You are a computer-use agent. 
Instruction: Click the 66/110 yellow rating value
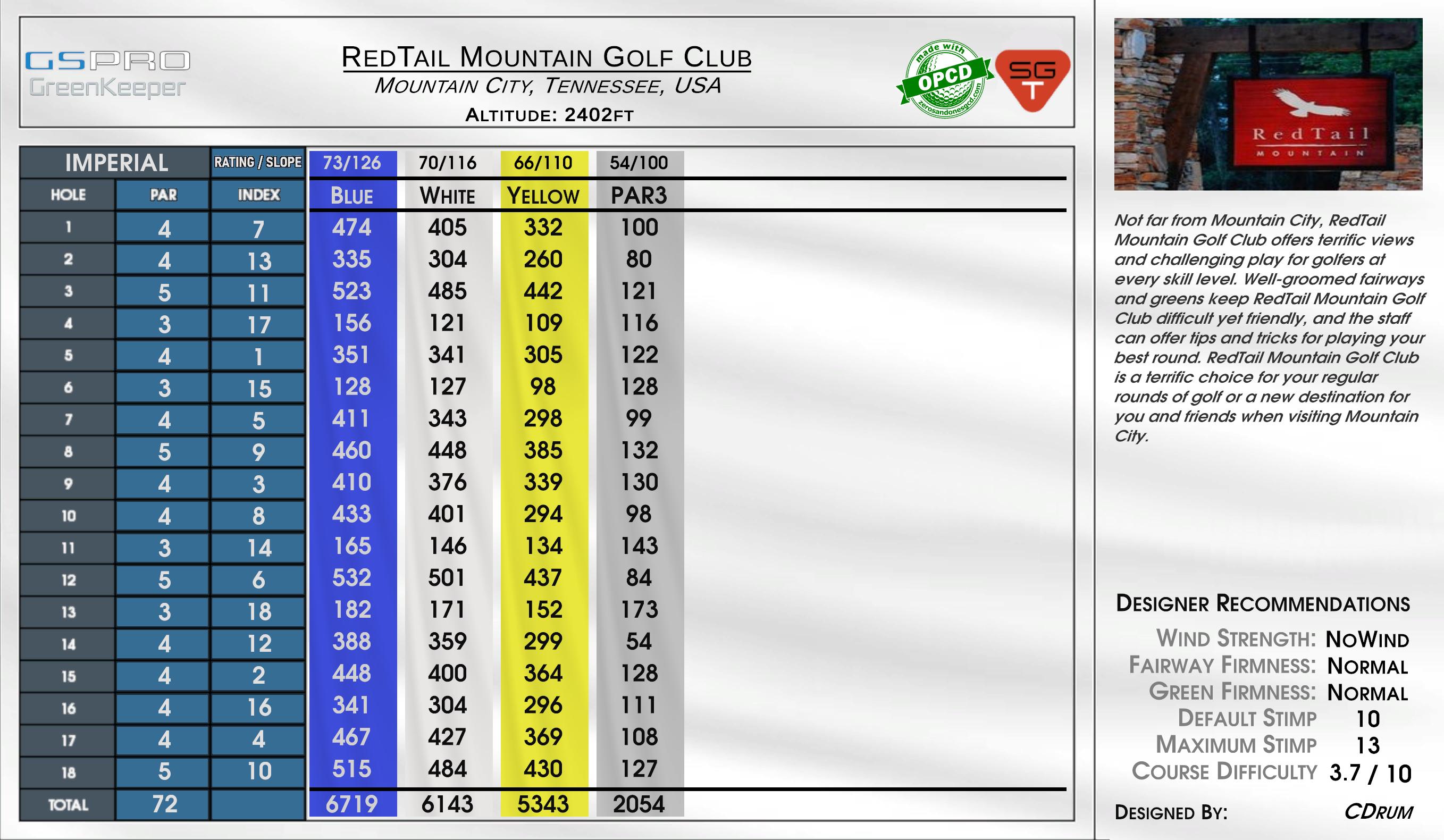pos(543,163)
